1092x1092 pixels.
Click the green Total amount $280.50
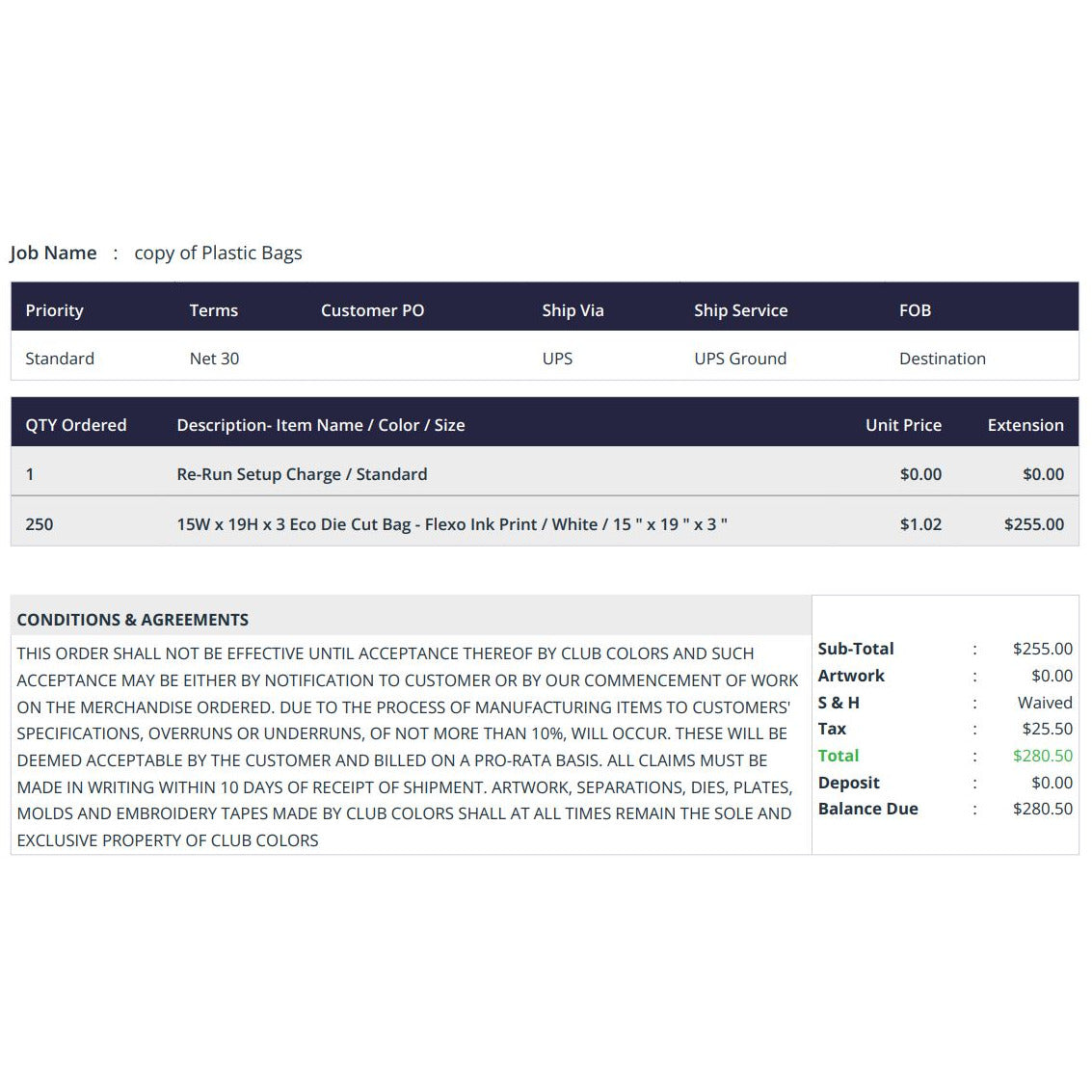coord(1042,756)
